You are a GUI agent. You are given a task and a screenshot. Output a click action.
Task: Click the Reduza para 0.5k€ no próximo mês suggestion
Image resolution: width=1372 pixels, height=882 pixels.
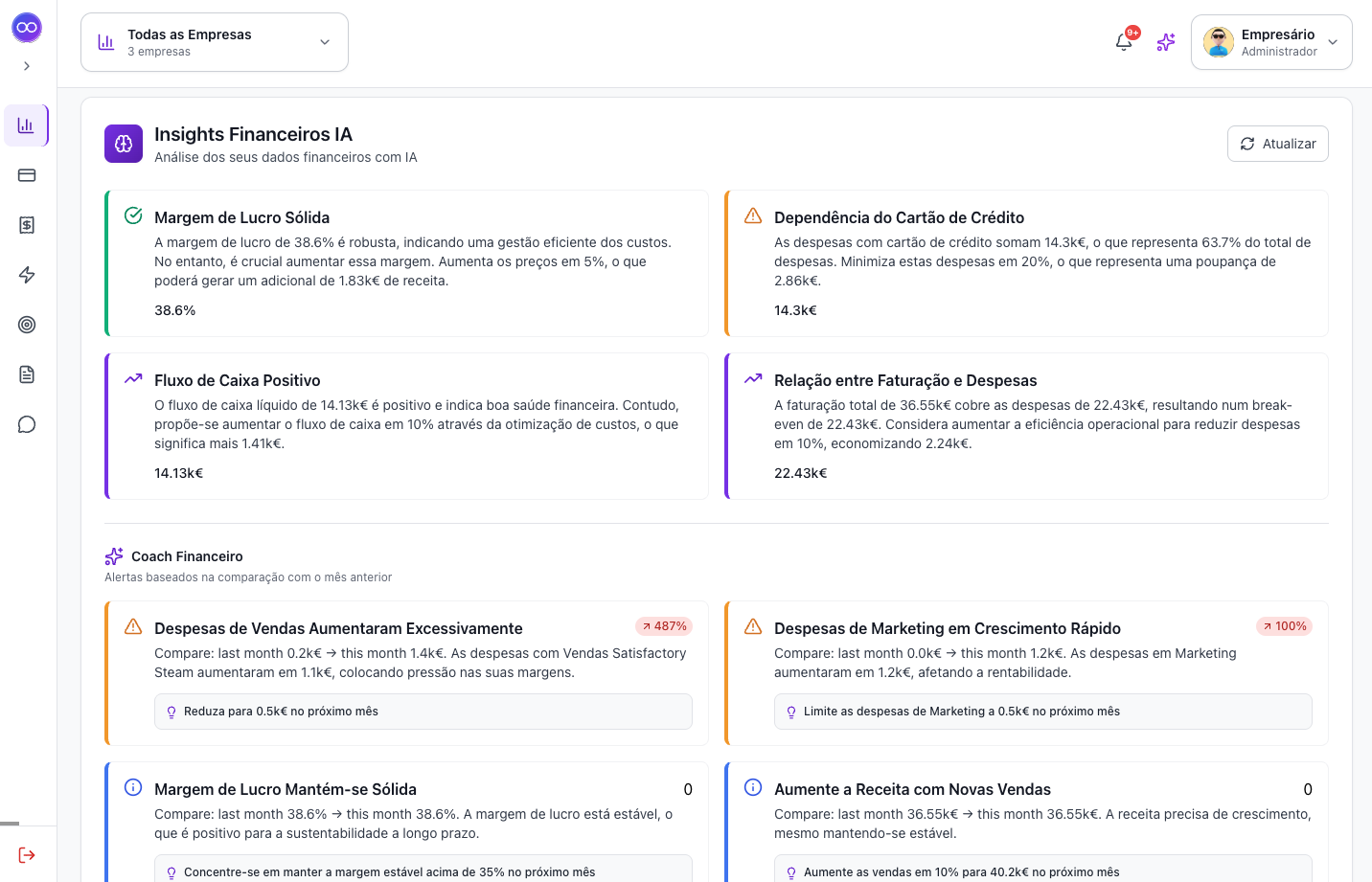[423, 712]
